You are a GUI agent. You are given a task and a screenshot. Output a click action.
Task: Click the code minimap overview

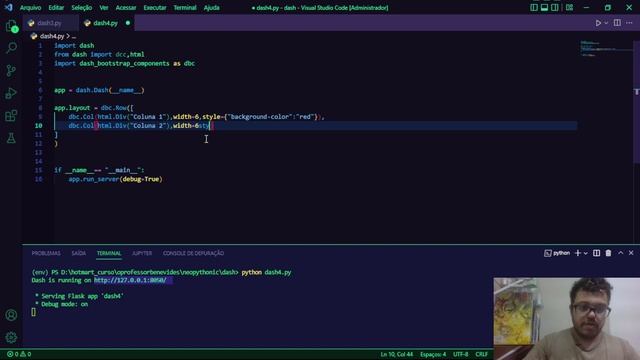pyautogui.click(x=606, y=48)
